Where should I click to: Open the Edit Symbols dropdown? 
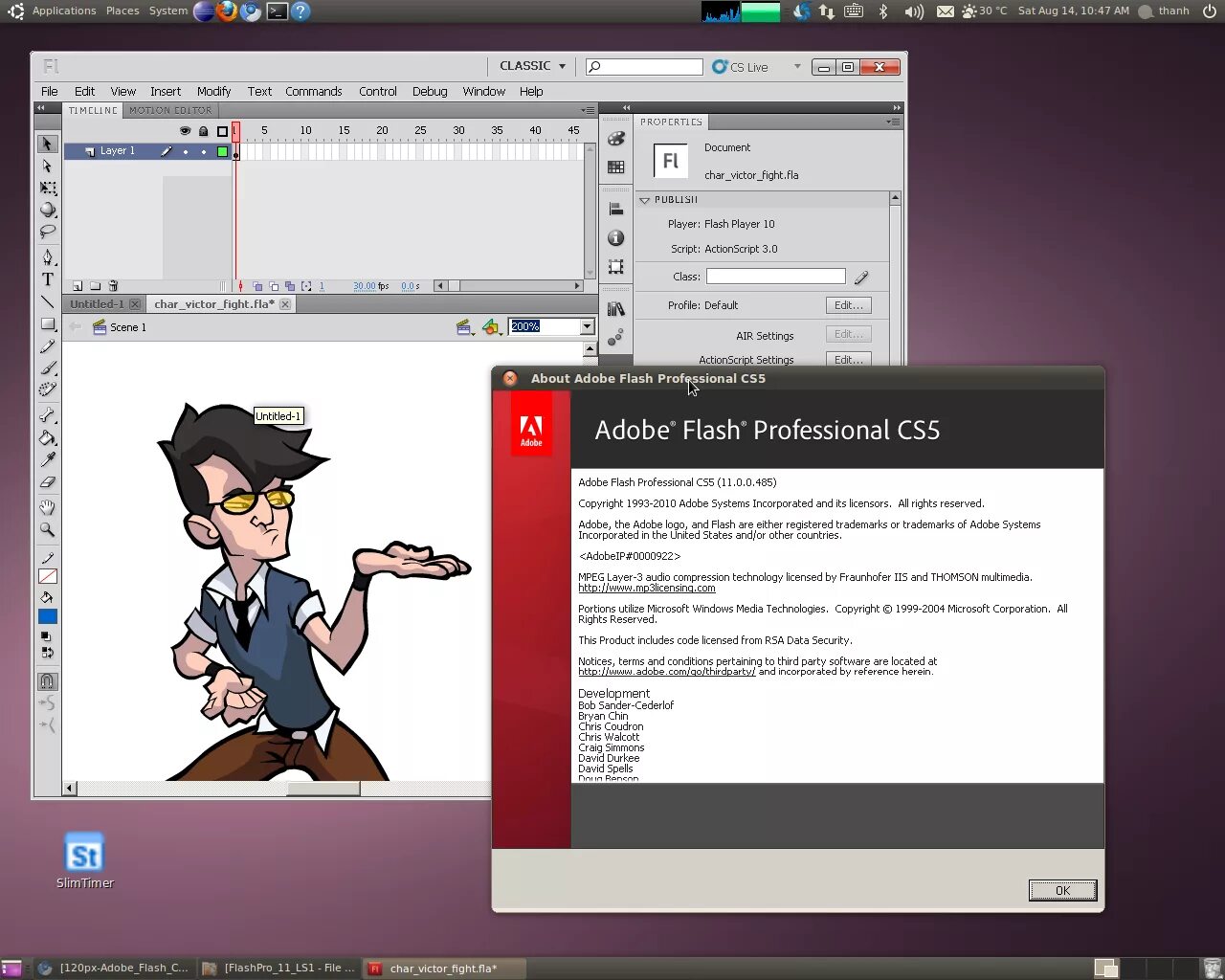491,327
